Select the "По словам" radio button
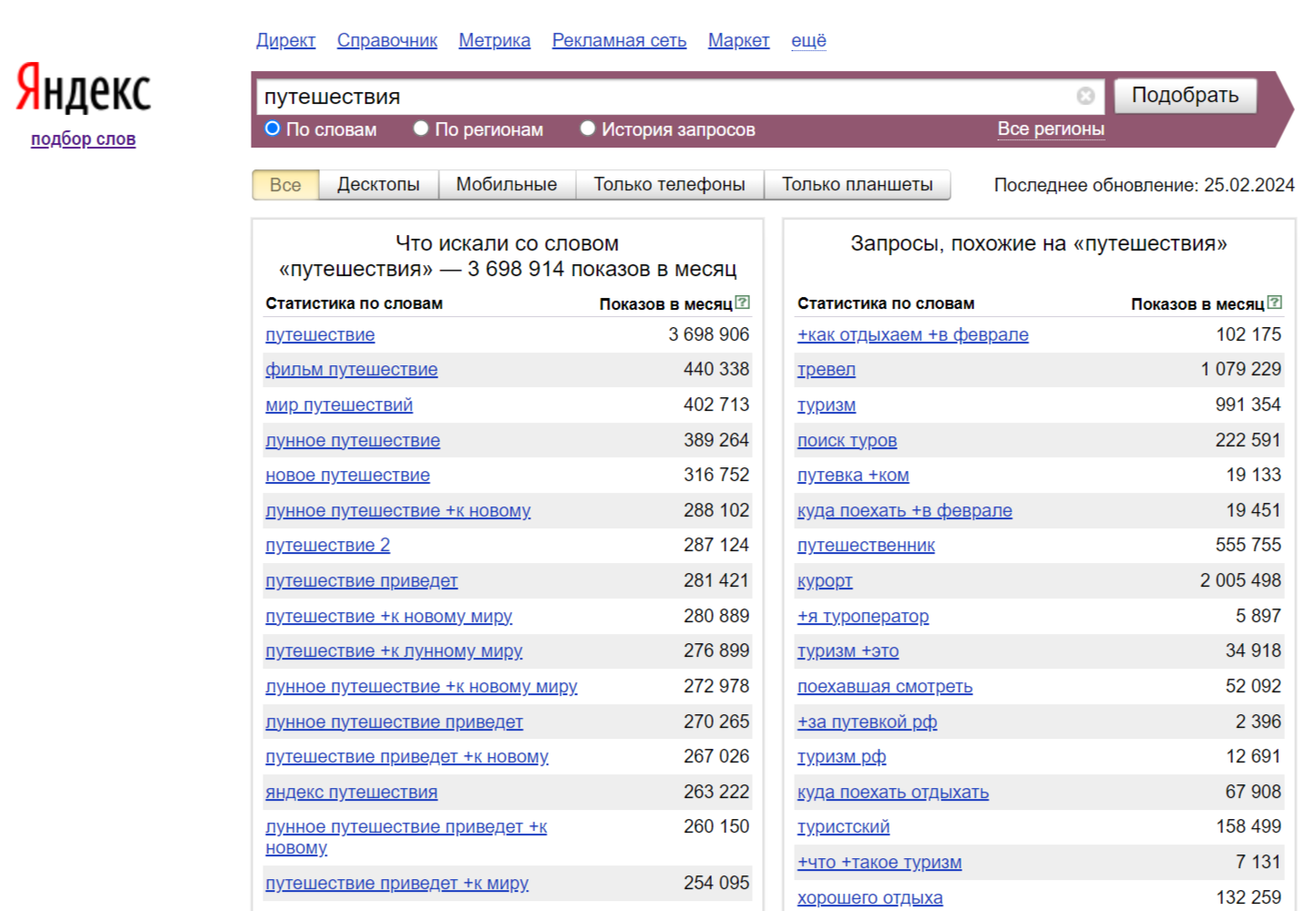1316x911 pixels. [272, 128]
